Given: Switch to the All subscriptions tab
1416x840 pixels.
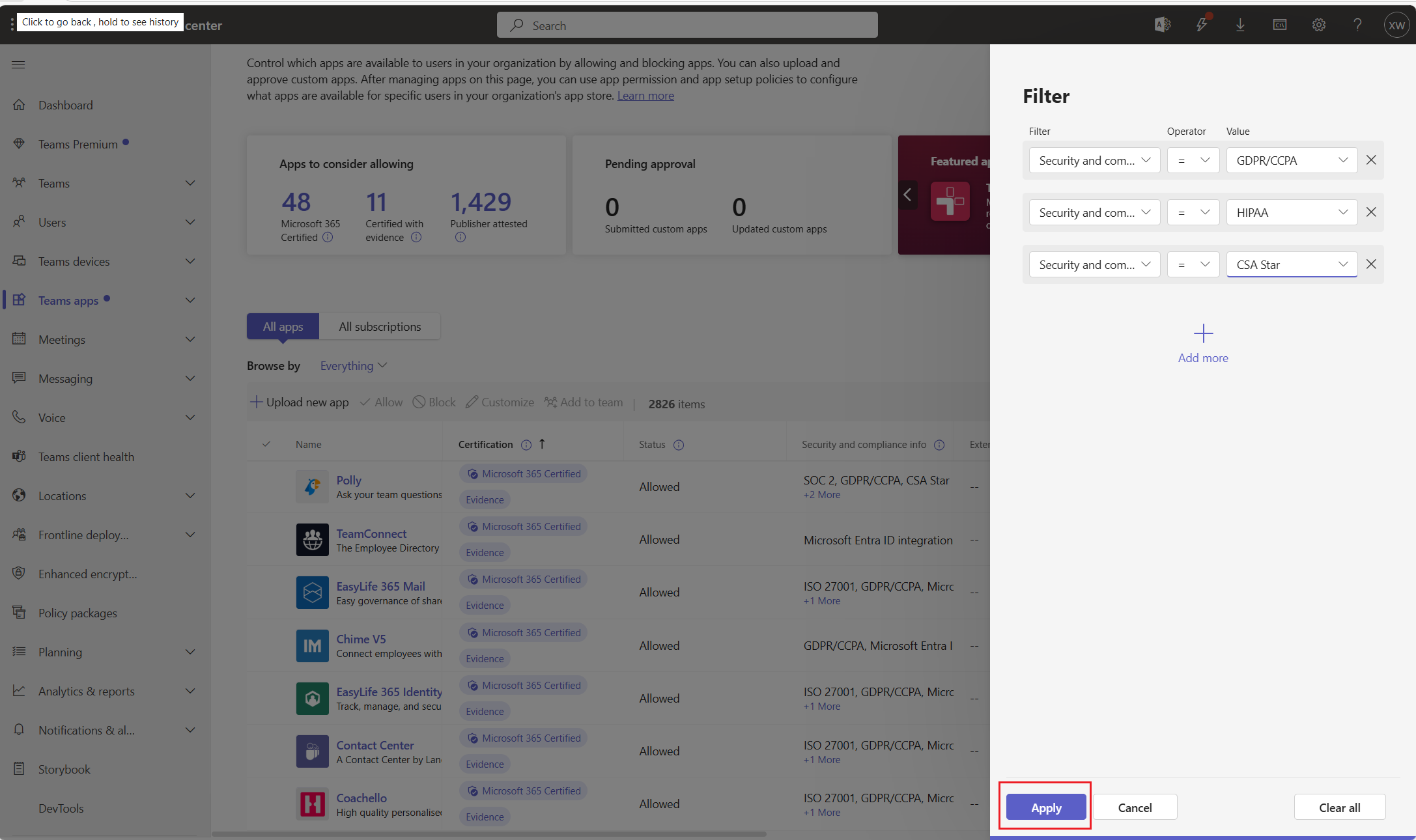Looking at the screenshot, I should pyautogui.click(x=380, y=326).
